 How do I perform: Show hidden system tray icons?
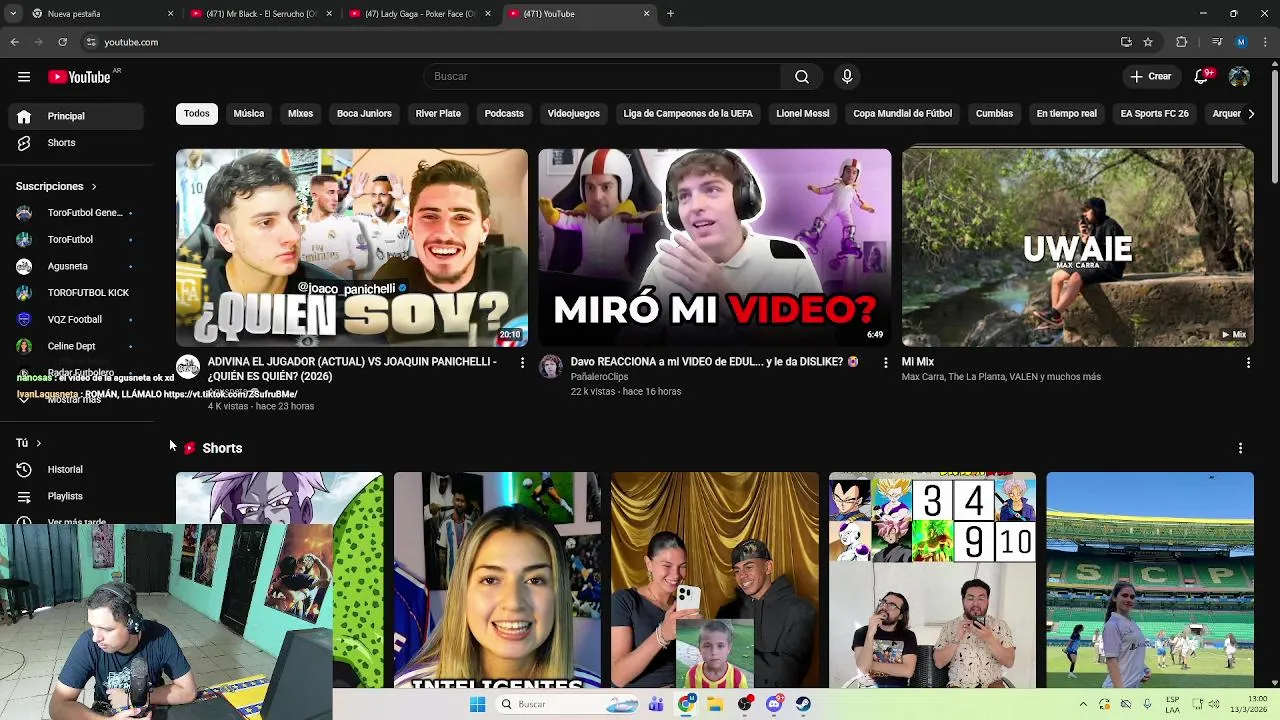(1083, 704)
